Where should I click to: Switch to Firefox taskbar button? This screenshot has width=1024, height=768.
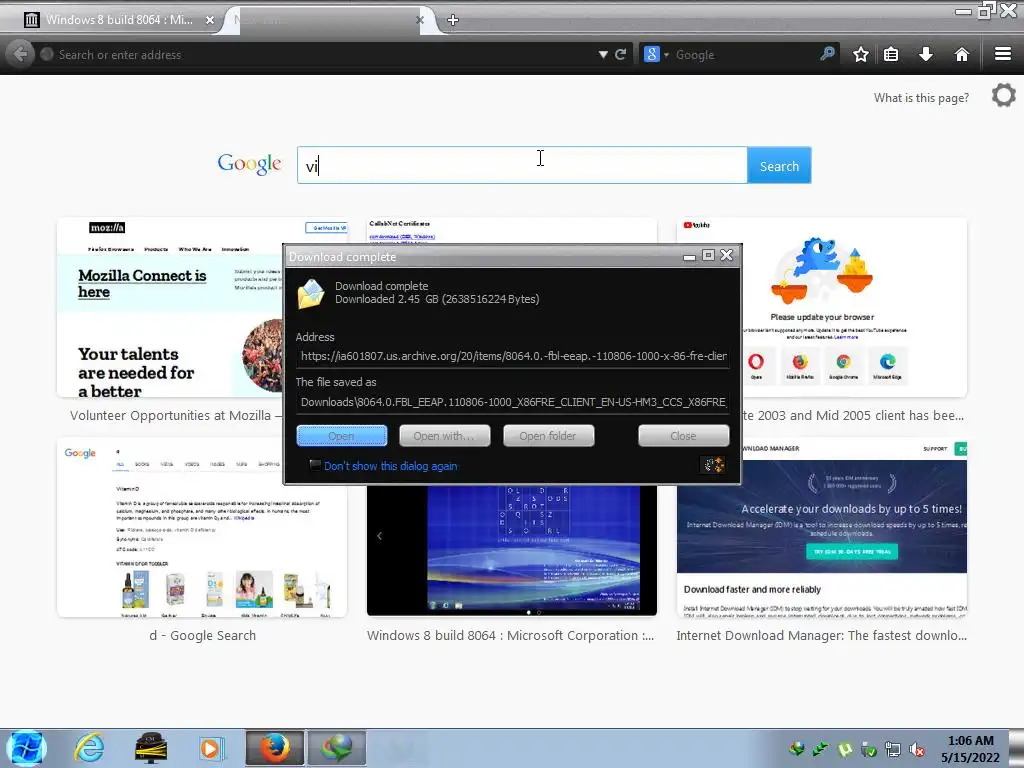coord(274,748)
